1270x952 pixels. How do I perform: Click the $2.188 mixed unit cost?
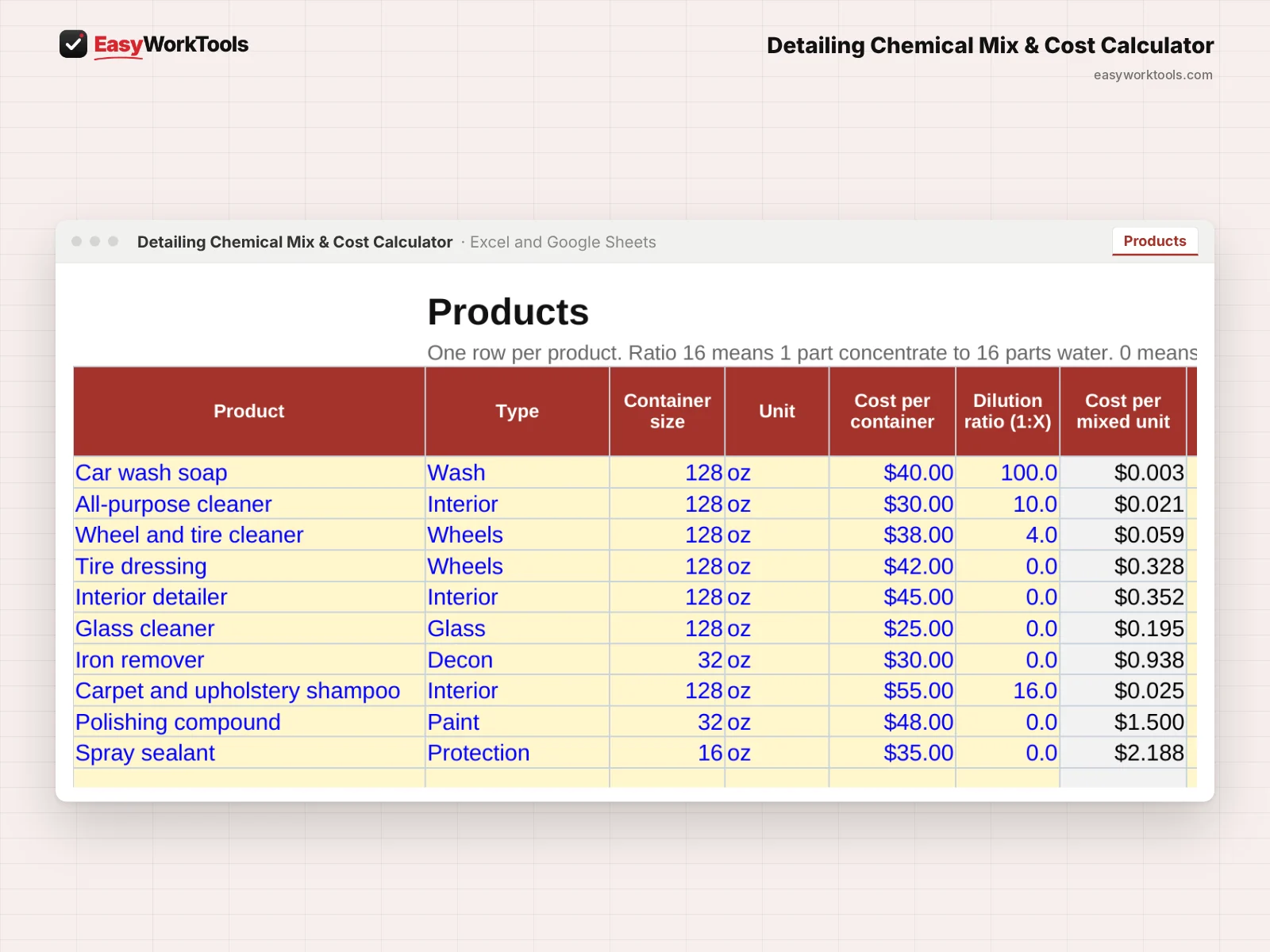click(1123, 753)
